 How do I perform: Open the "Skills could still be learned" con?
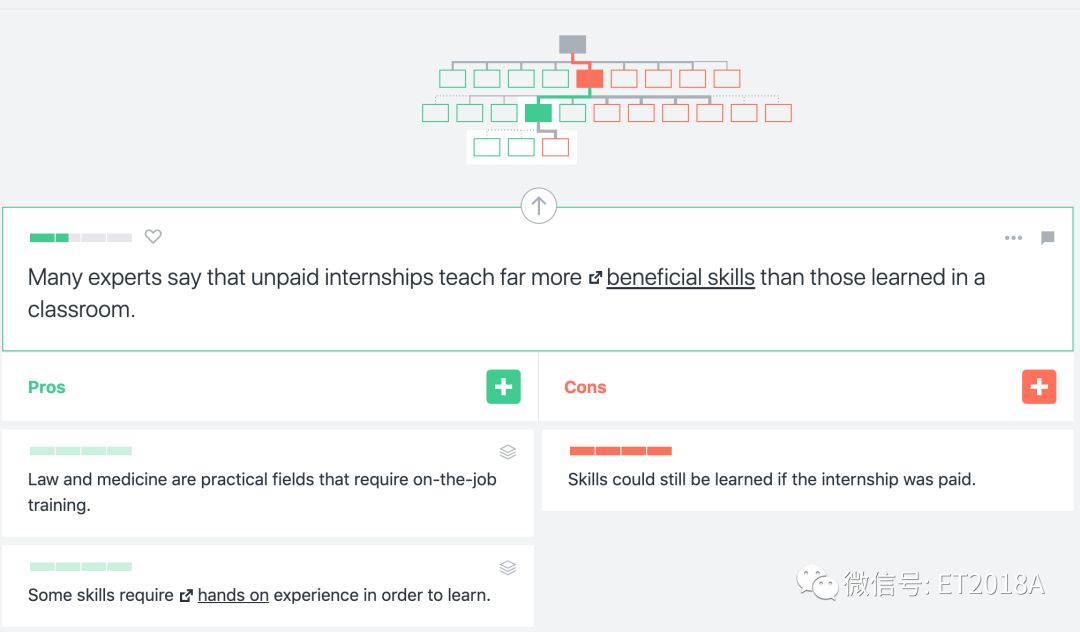[771, 480]
